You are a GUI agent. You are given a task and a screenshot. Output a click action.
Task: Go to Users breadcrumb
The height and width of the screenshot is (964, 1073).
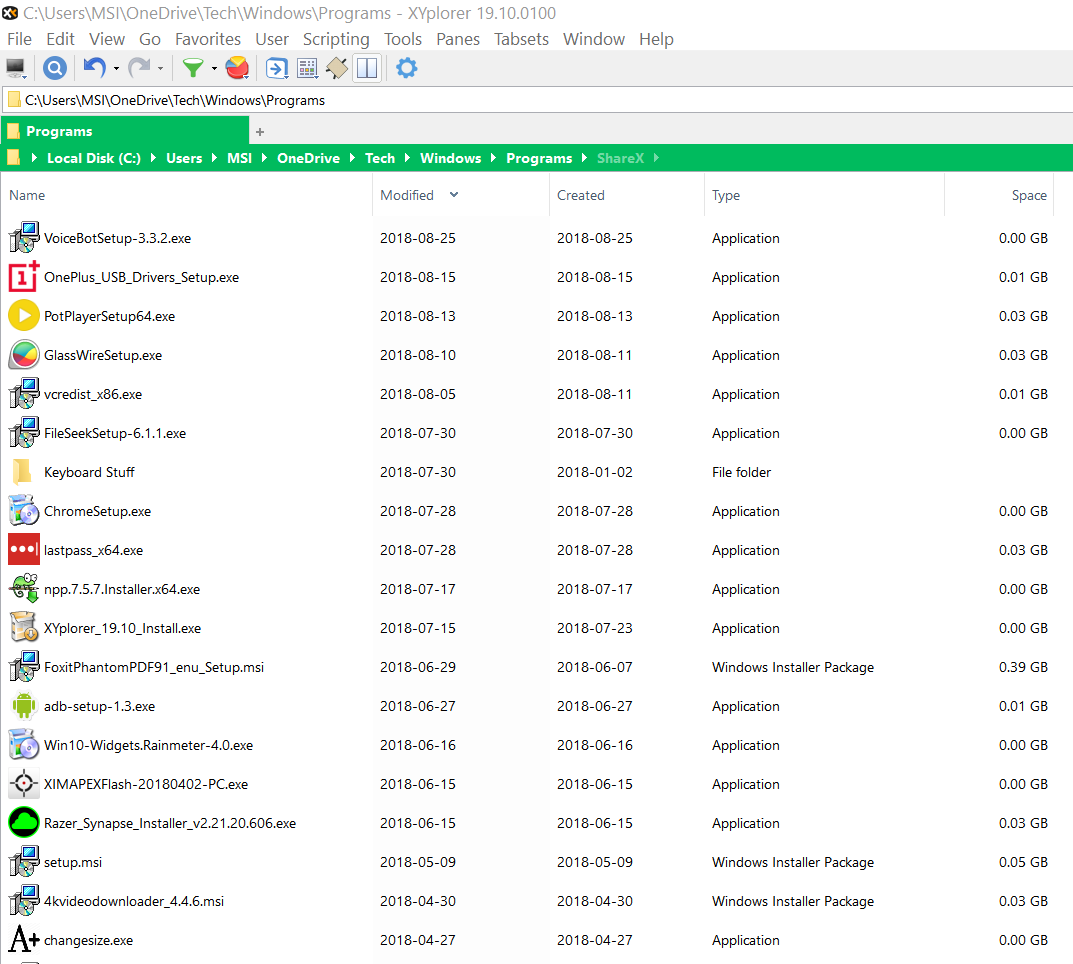(184, 158)
